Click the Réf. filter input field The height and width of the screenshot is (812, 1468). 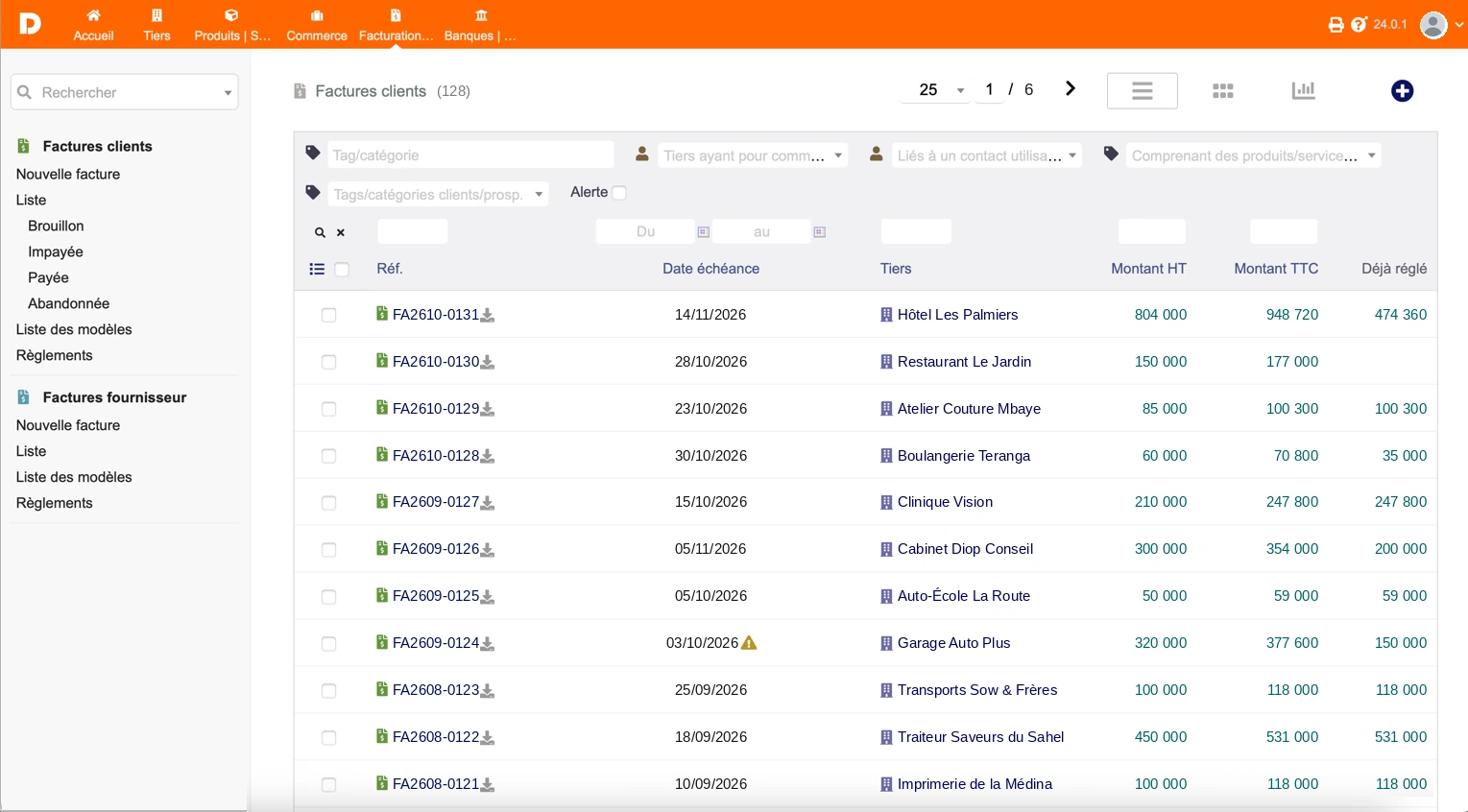click(x=413, y=231)
